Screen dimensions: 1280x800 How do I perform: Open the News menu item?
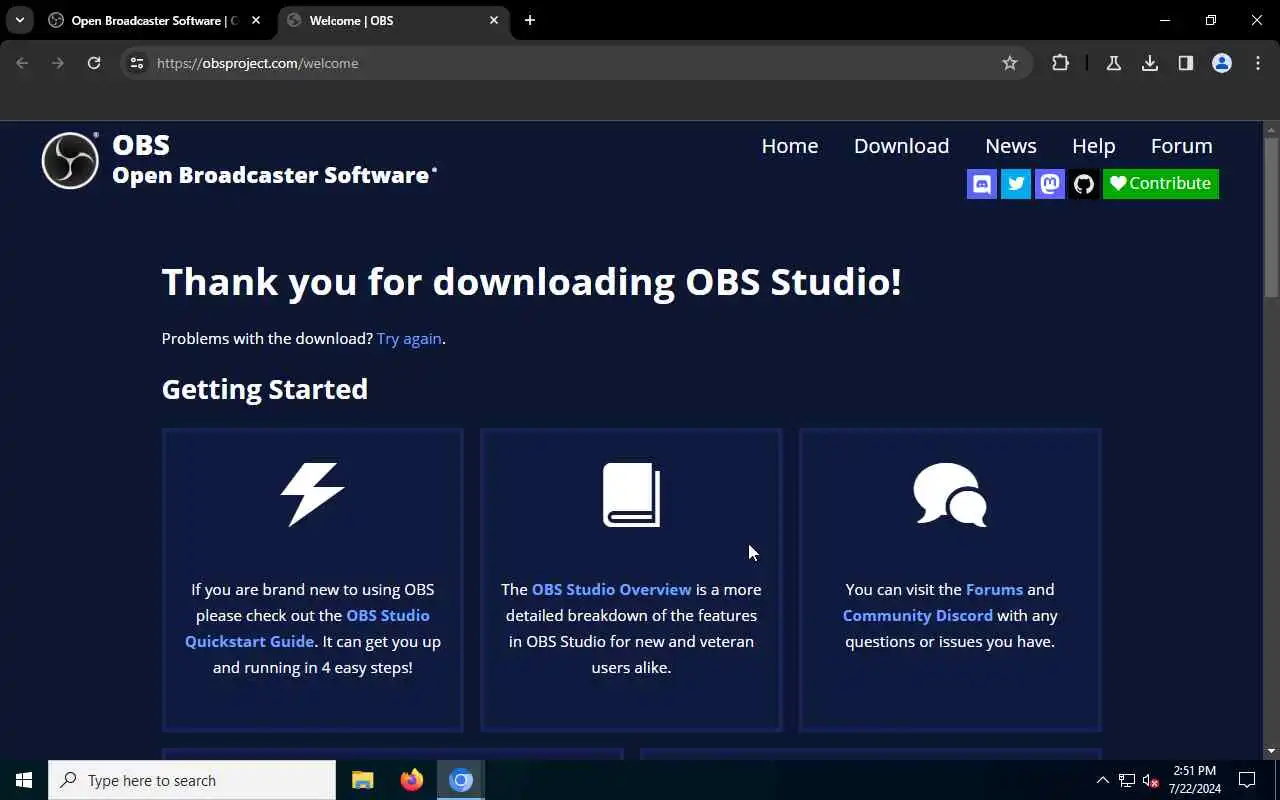(x=1011, y=146)
